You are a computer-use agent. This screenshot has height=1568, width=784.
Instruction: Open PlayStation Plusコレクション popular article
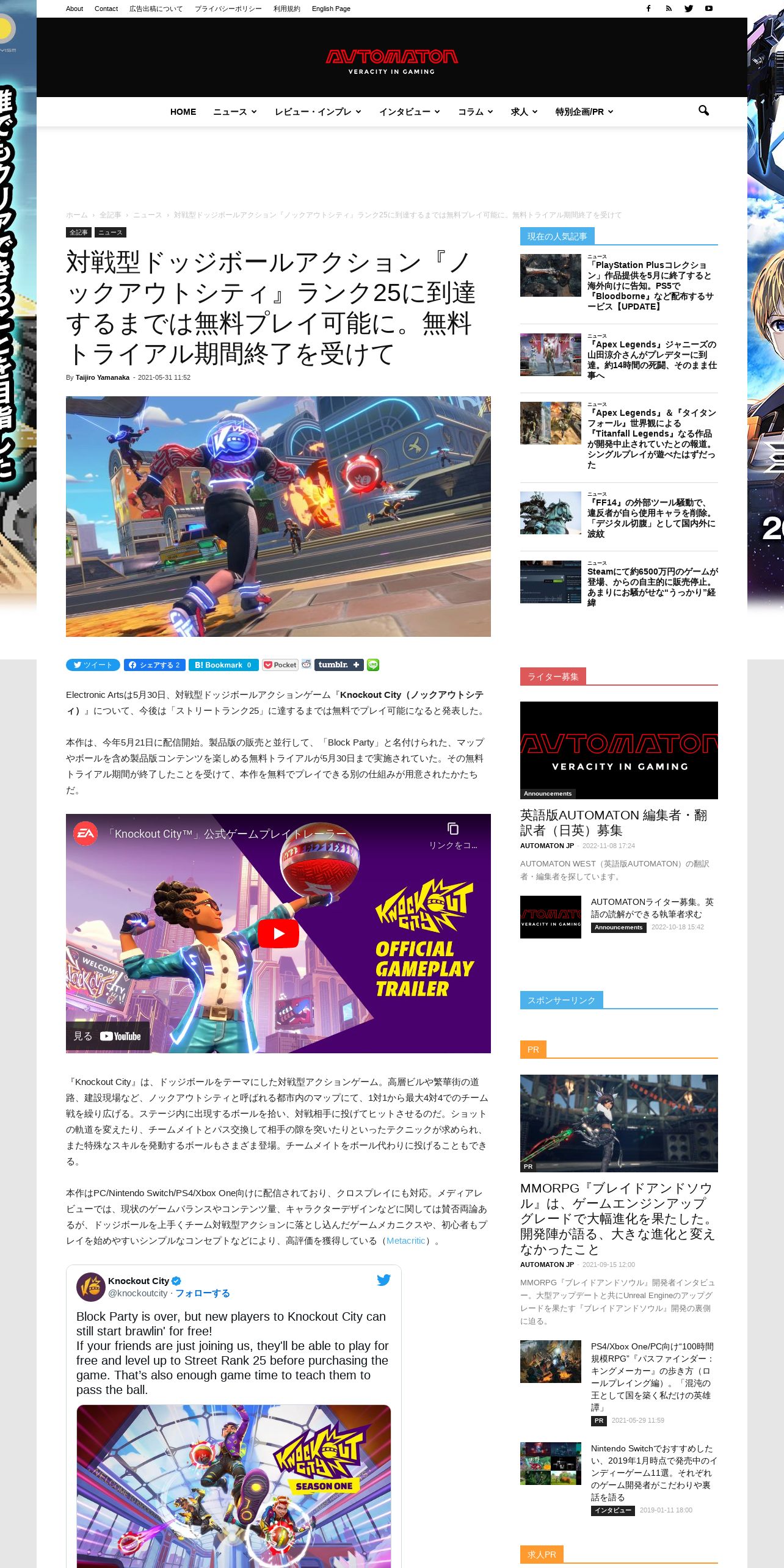(650, 285)
